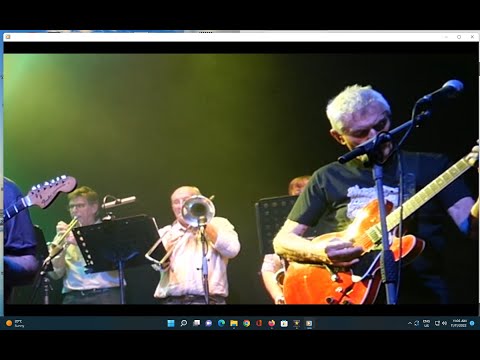
Task: Open the Office app on the taskbar
Action: point(259,323)
